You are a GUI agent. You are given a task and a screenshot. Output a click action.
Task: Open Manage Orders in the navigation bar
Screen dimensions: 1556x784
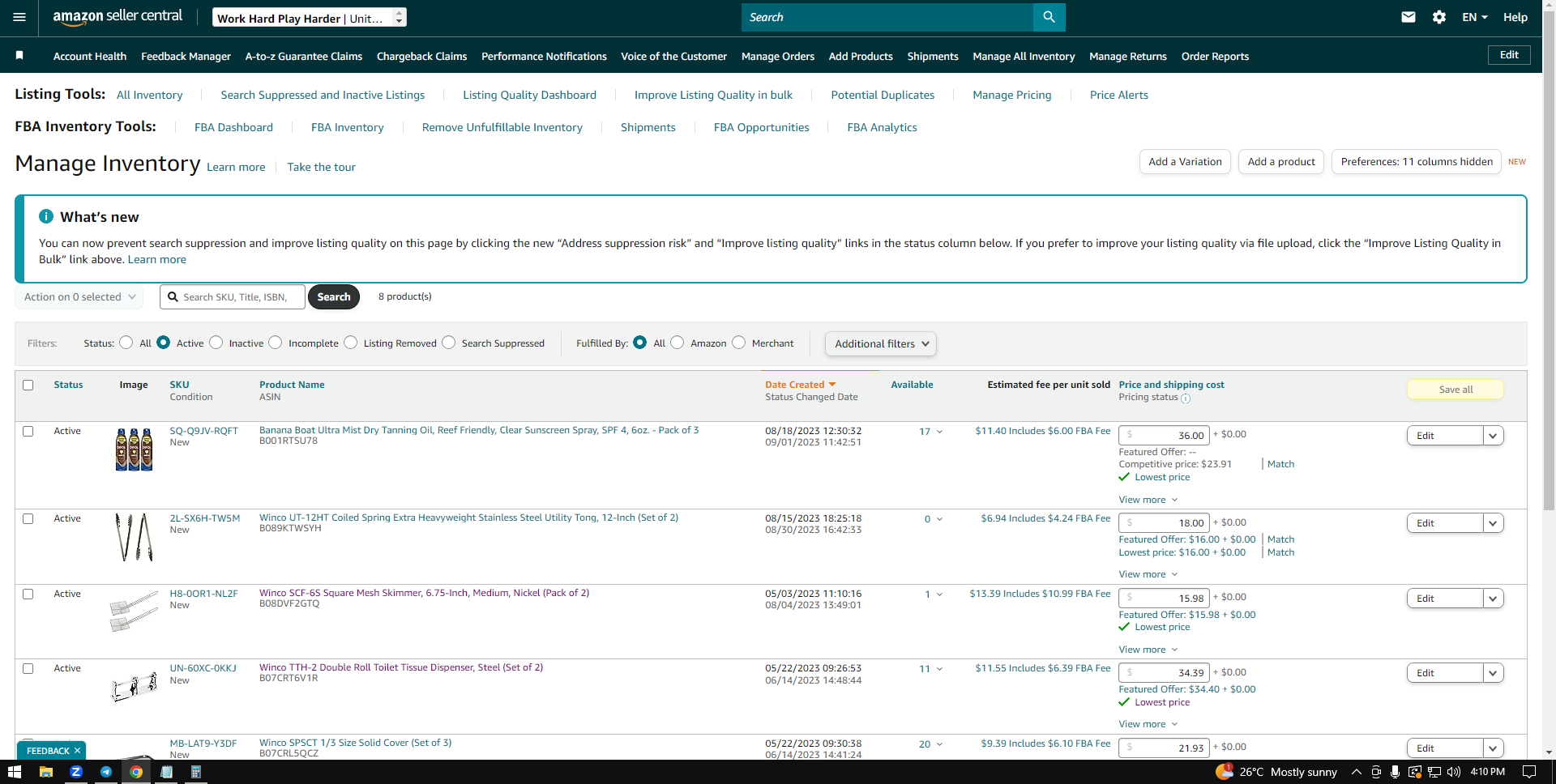778,56
